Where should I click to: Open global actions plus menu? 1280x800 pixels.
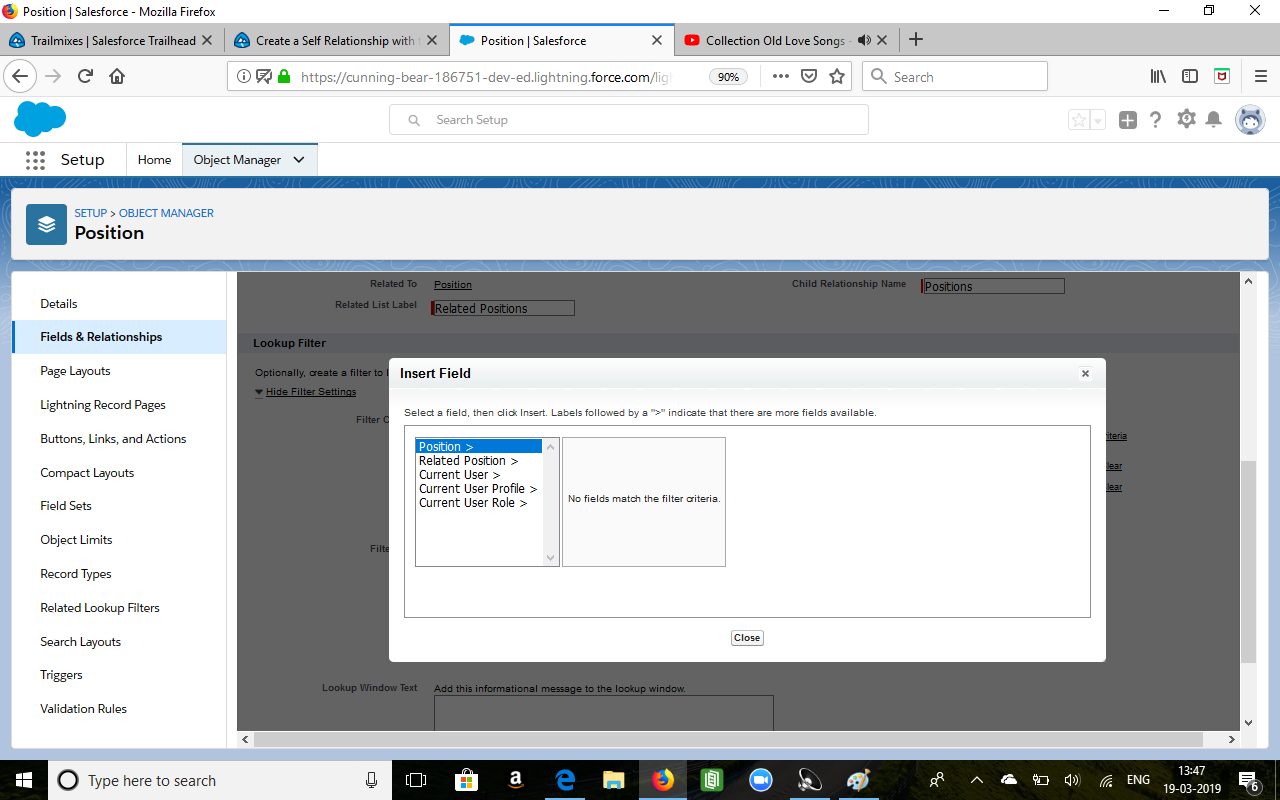point(1128,120)
